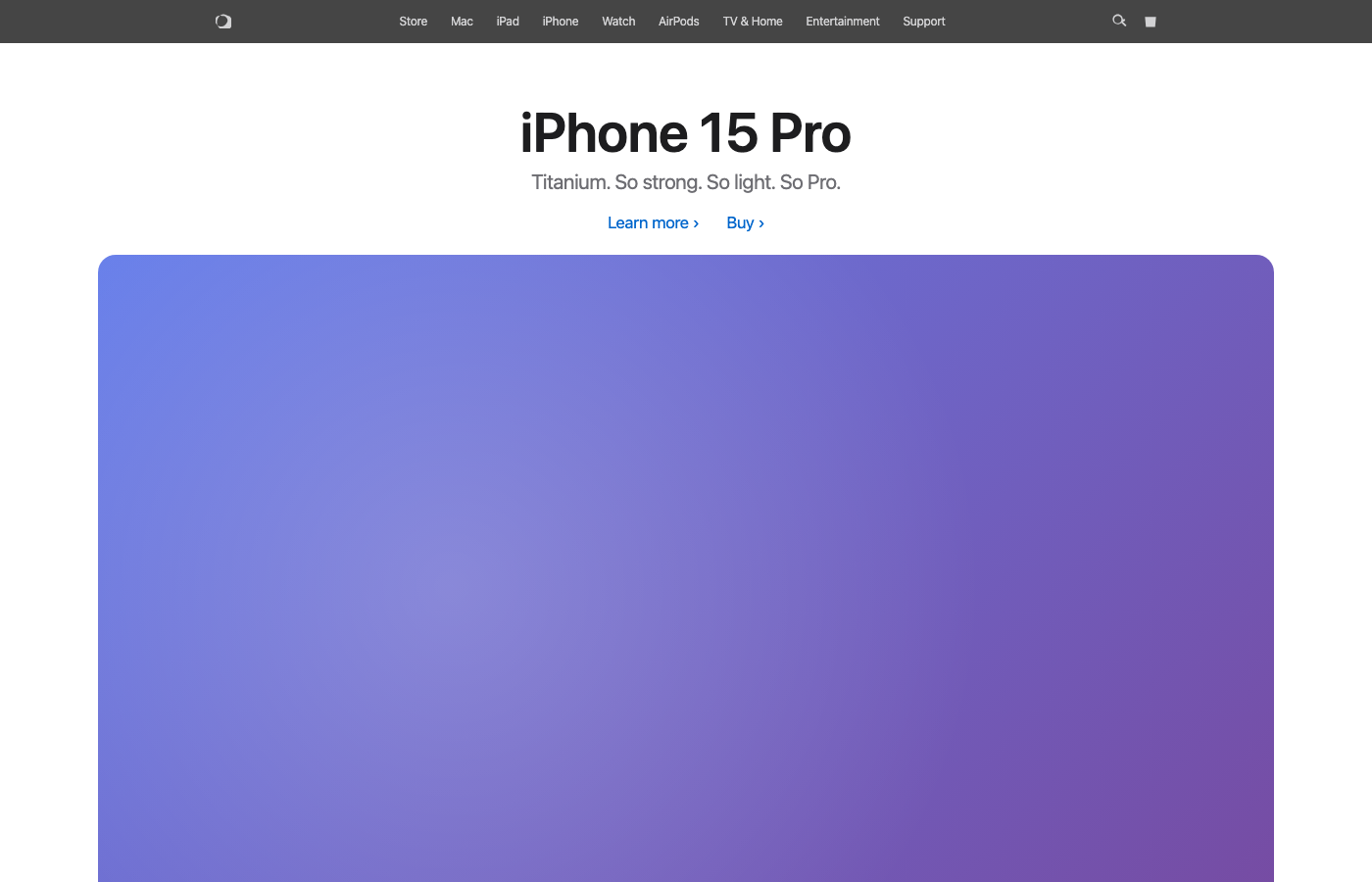This screenshot has height=882, width=1372.
Task: Go to the Entertainment section
Action: [843, 22]
